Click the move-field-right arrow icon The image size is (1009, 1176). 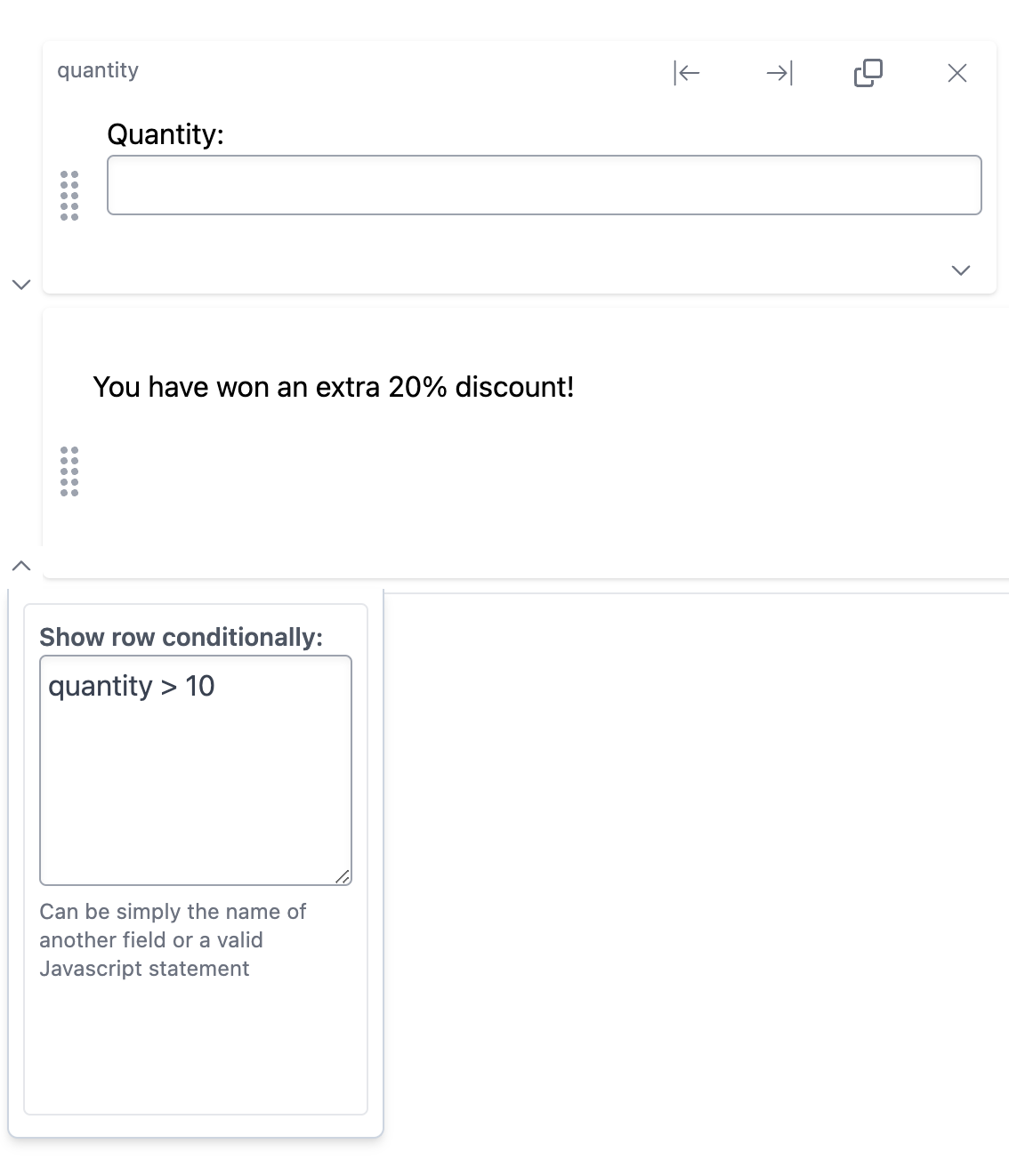(x=779, y=73)
